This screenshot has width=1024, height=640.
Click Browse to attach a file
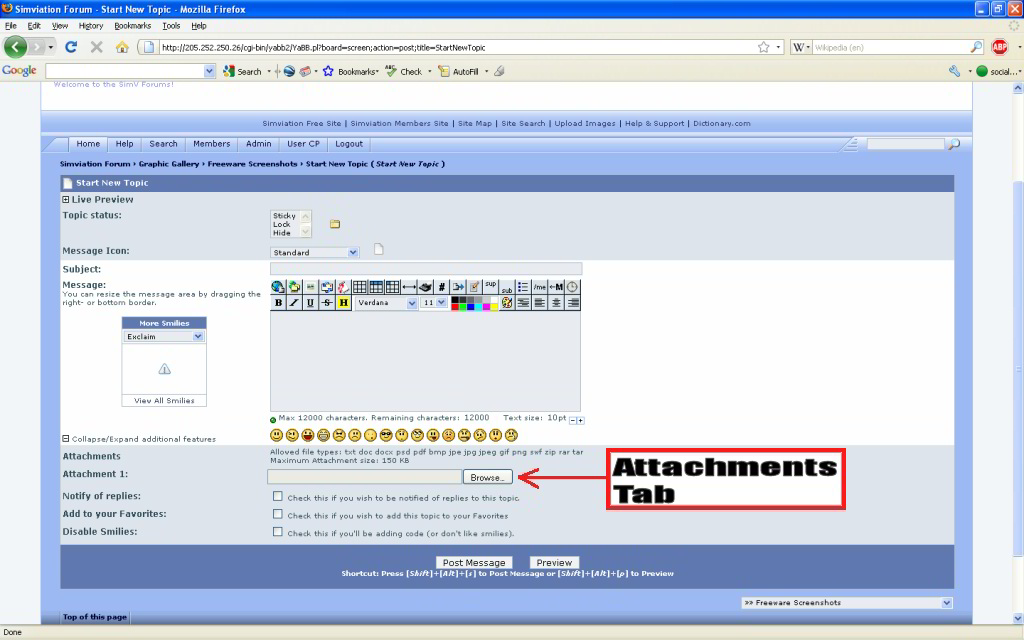488,478
